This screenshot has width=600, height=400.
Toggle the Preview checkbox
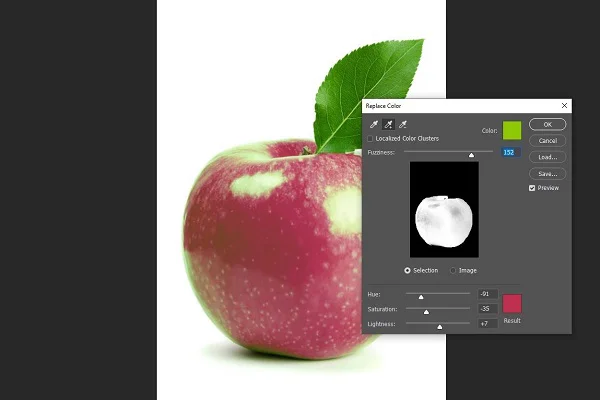coord(532,188)
